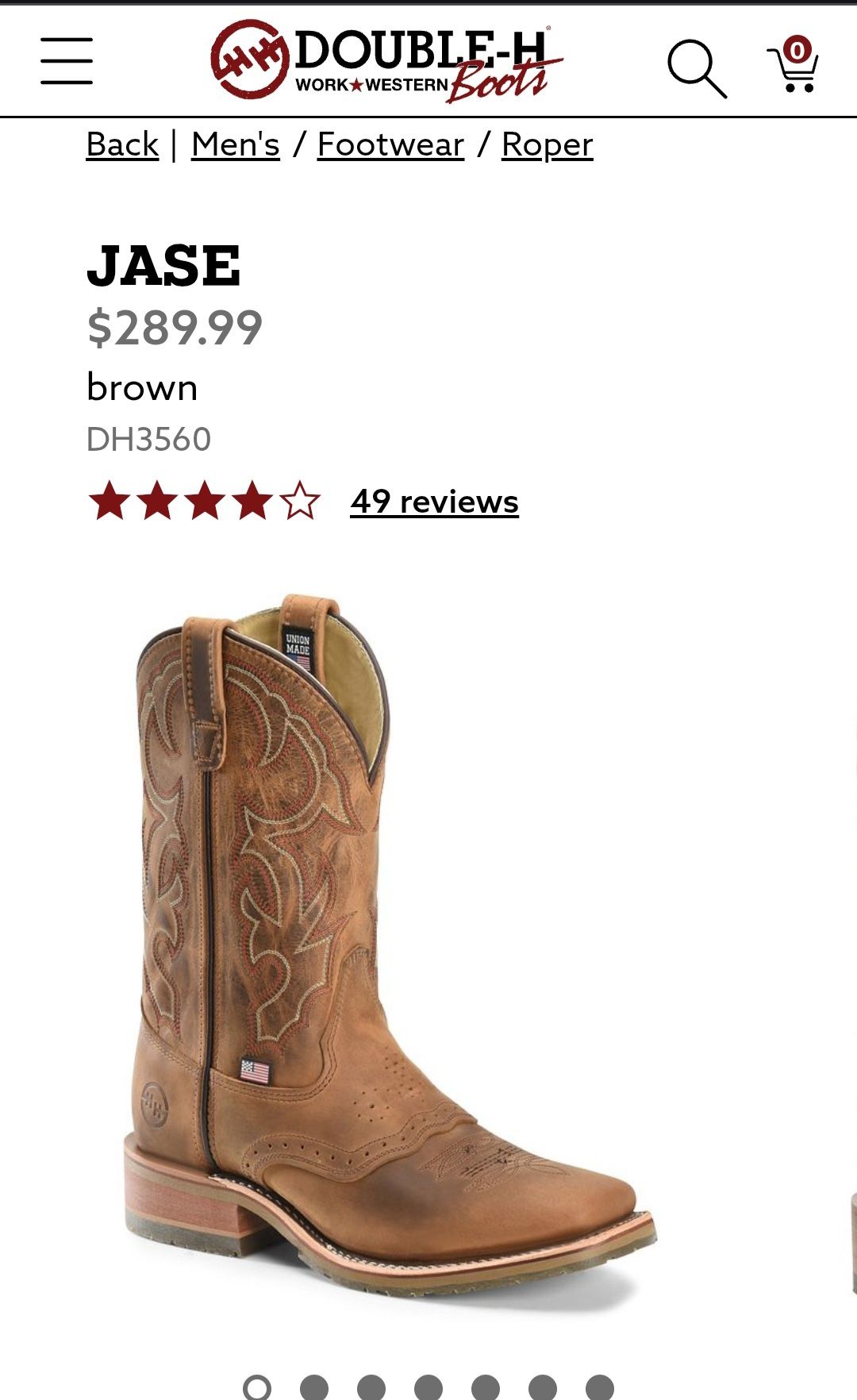The height and width of the screenshot is (1400, 857).
Task: Select the second carousel dot
Action: pos(314,1387)
